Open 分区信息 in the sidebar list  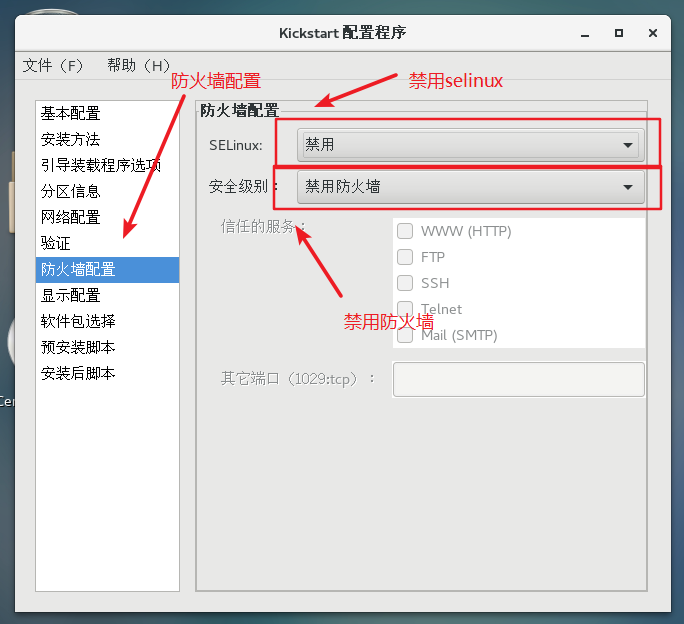click(107, 192)
